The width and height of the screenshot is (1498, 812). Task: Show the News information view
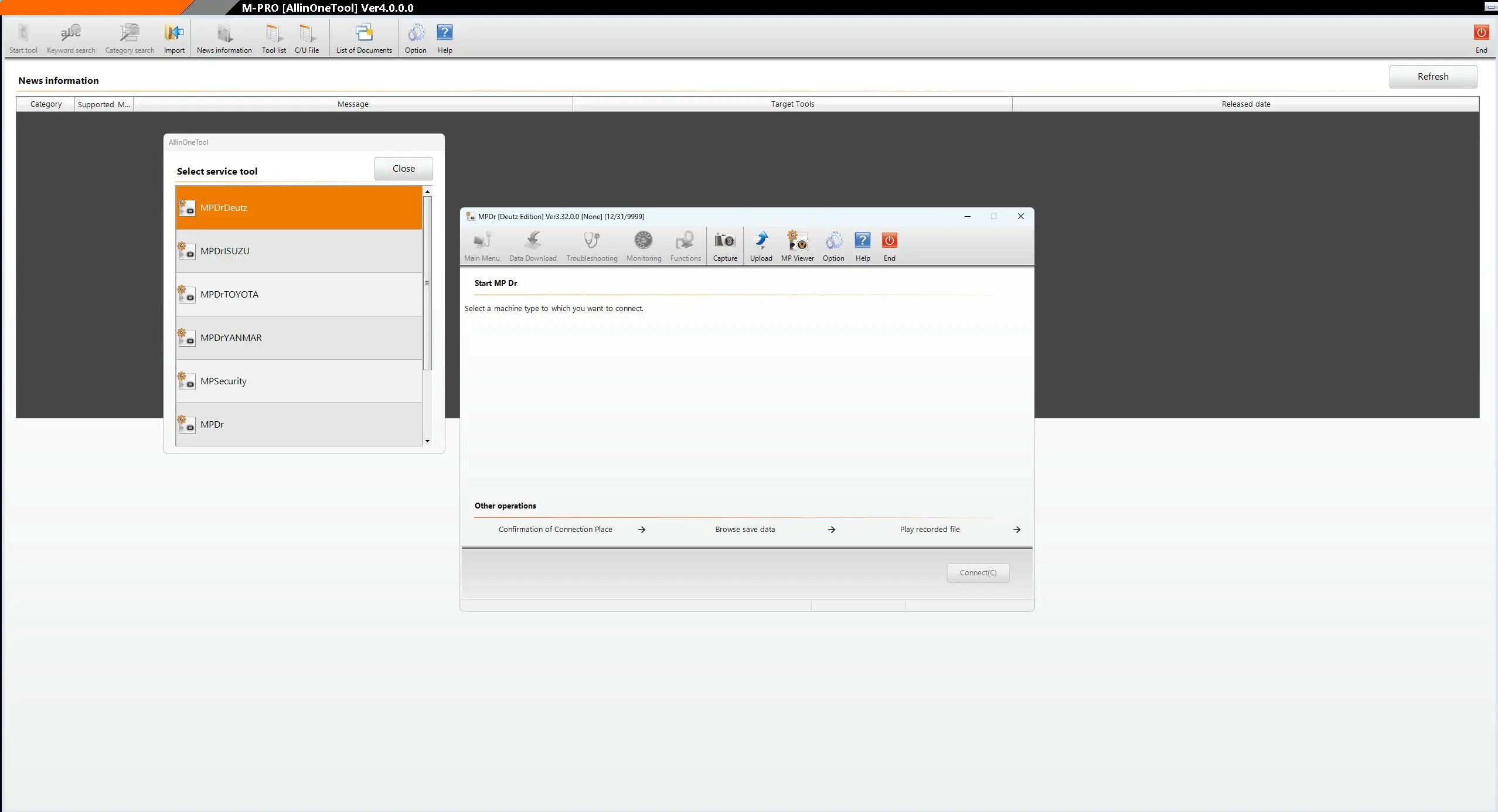[x=224, y=39]
